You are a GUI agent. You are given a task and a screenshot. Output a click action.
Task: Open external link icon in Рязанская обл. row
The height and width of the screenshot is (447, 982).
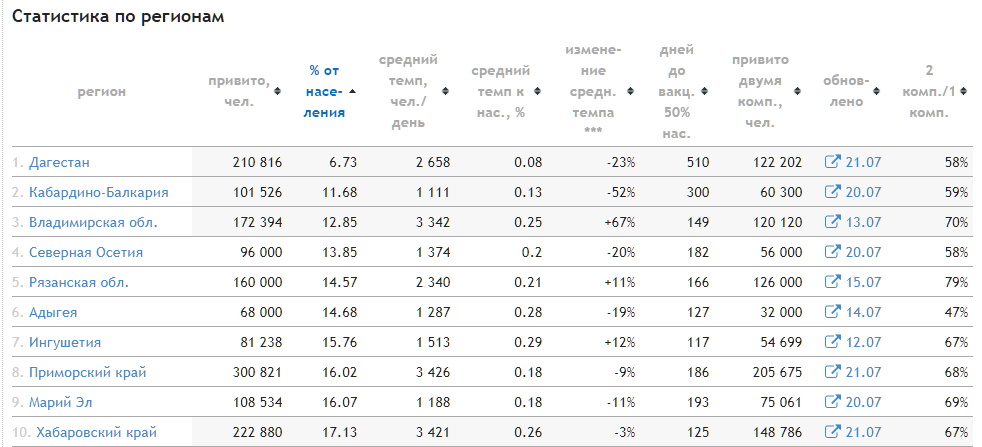[832, 282]
